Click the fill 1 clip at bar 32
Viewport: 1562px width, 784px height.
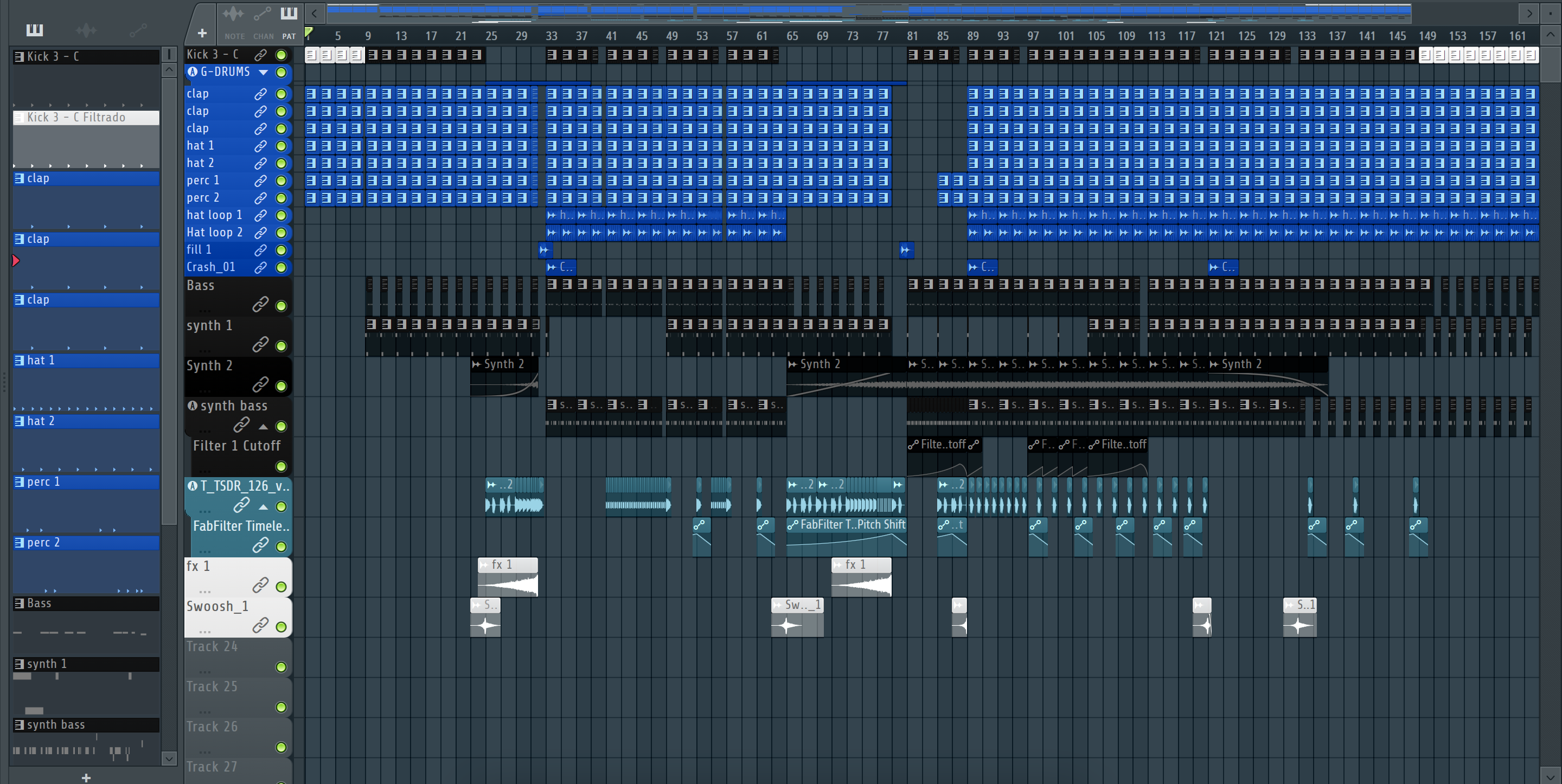click(x=544, y=250)
